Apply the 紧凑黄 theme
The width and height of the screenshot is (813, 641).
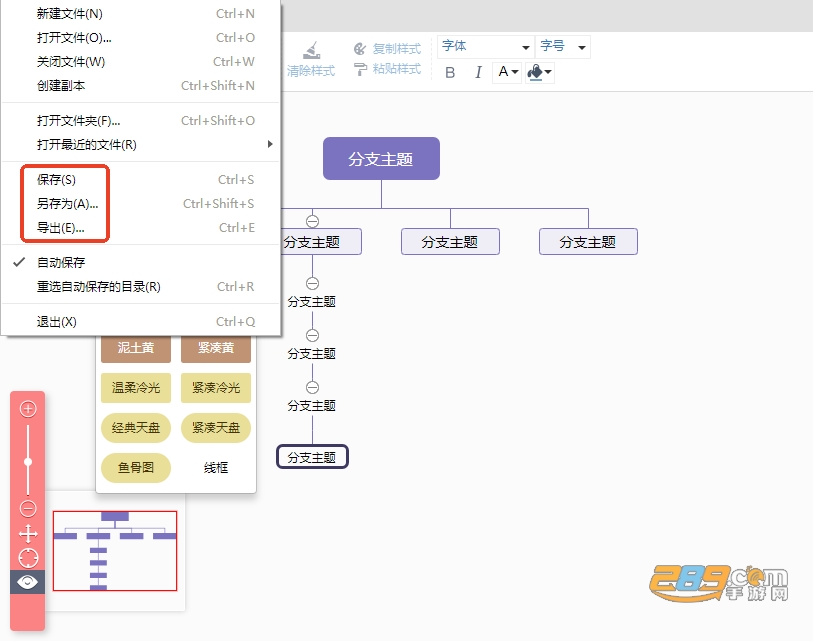[216, 349]
